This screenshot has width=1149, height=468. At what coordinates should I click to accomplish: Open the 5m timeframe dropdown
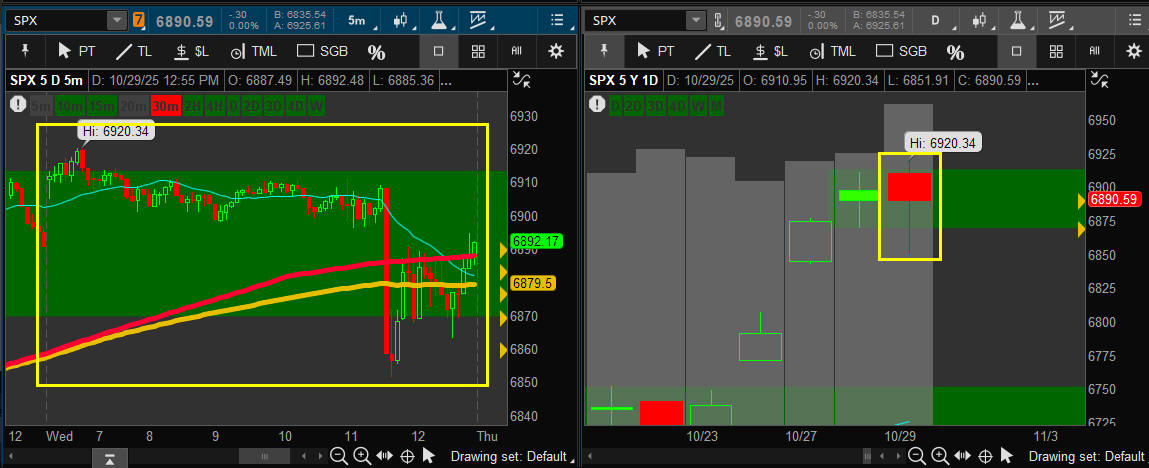[x=355, y=20]
